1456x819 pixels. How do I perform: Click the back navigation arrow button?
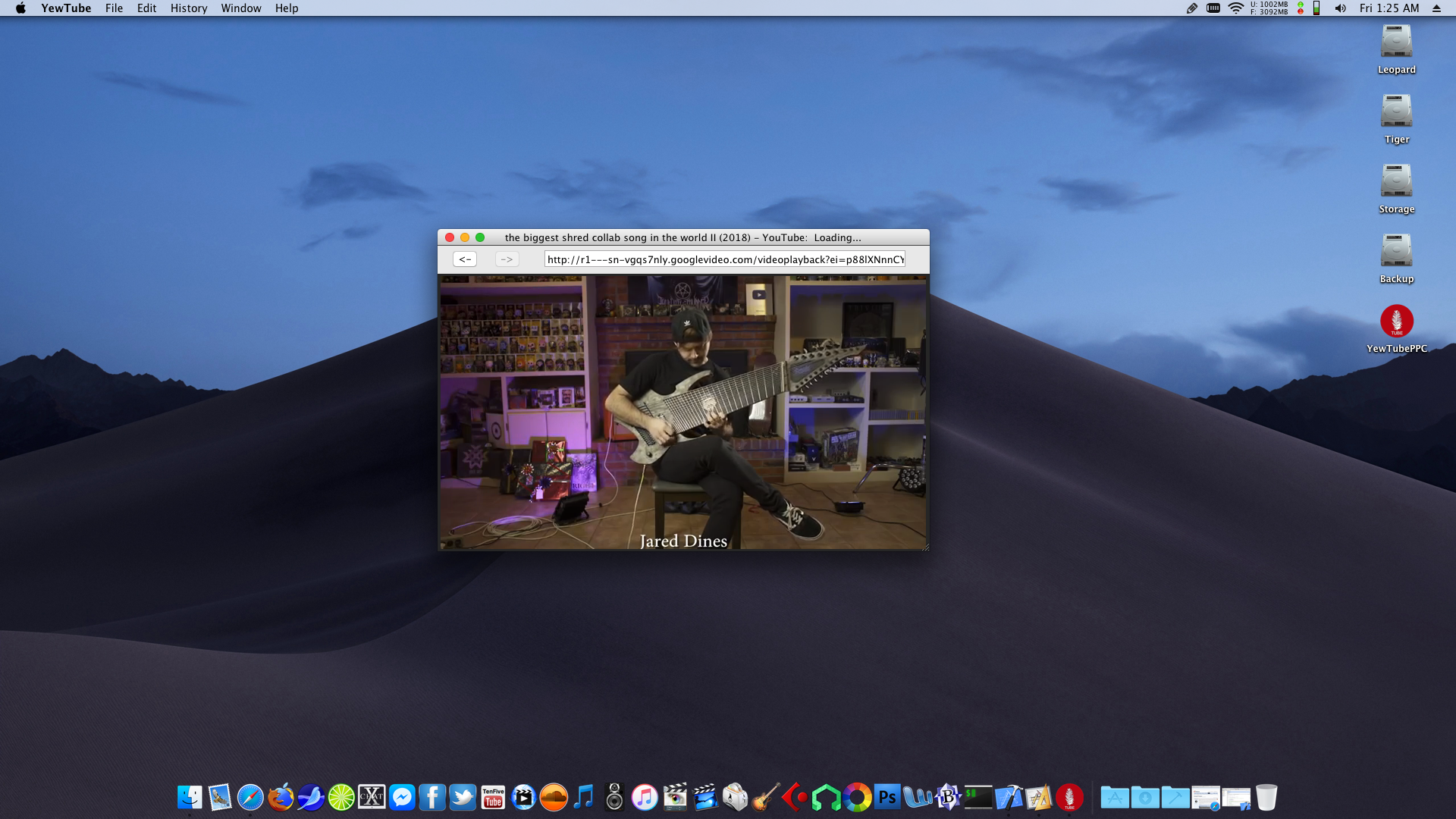(465, 259)
